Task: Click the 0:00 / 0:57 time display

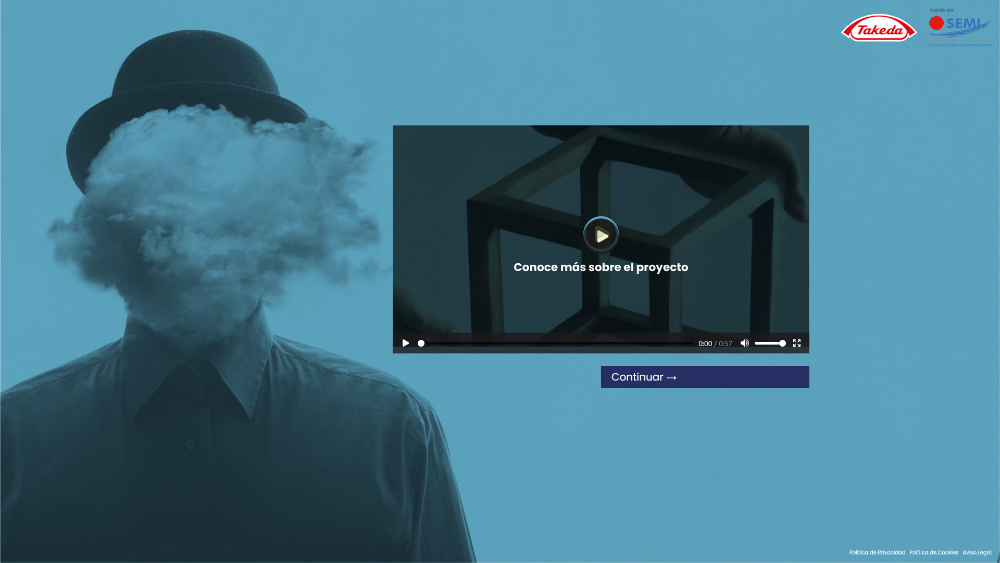Action: click(x=715, y=343)
